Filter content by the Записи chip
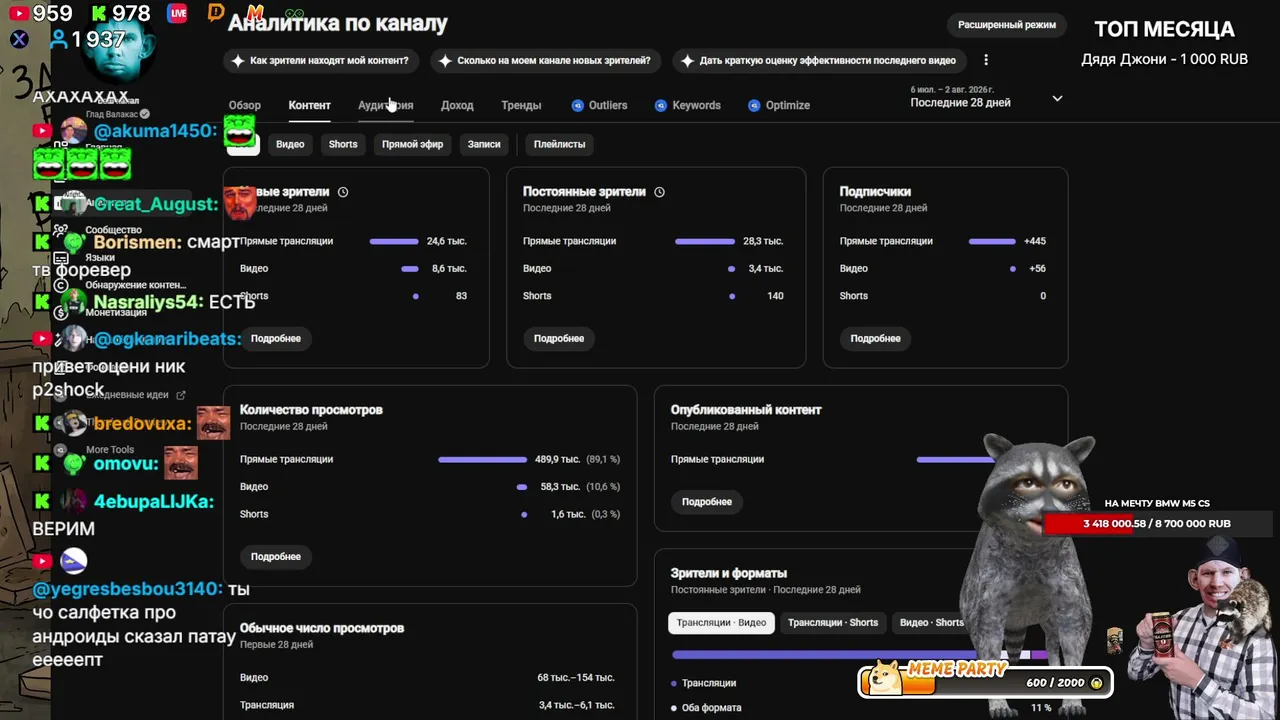1280x720 pixels. pos(484,144)
